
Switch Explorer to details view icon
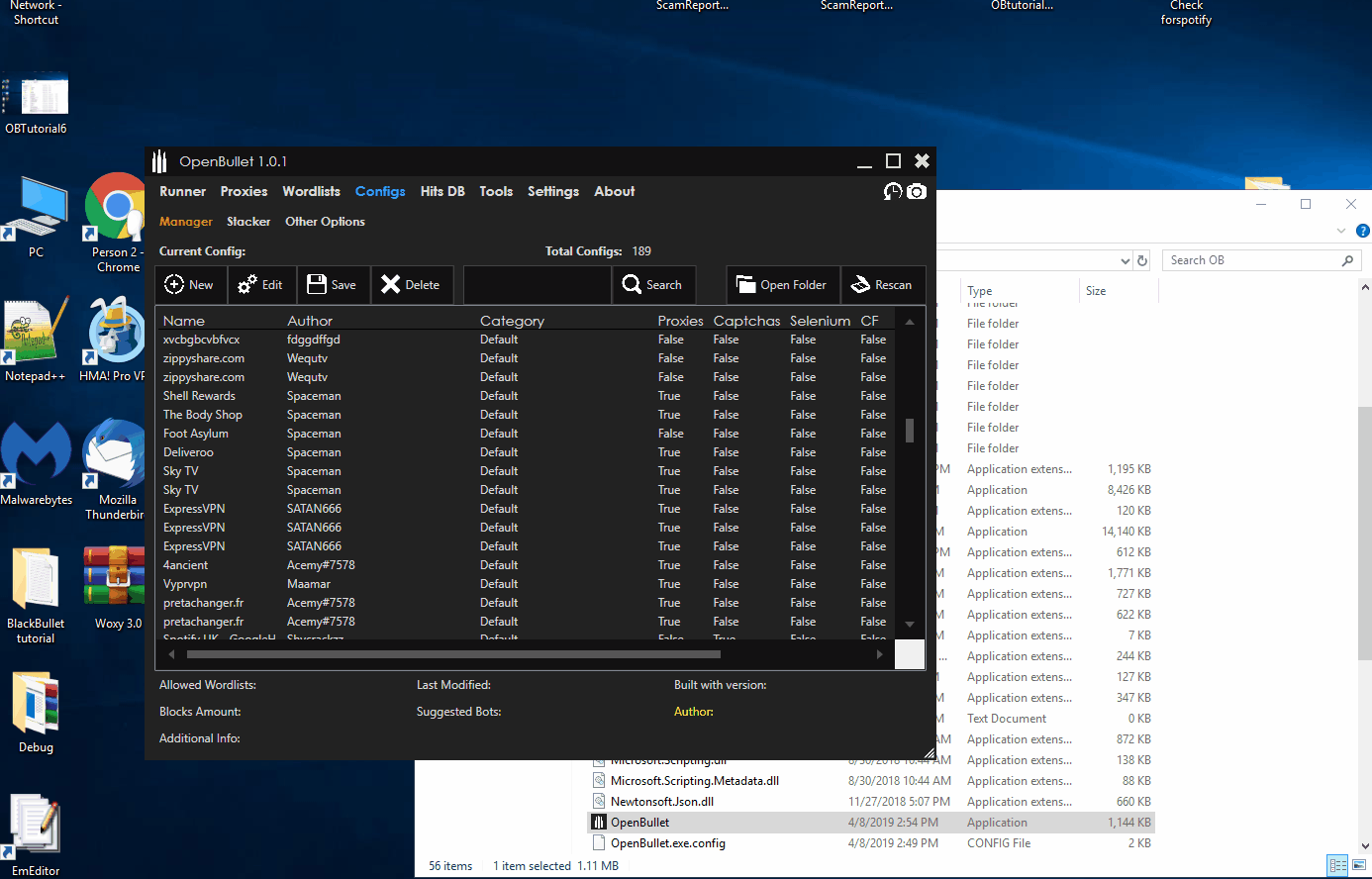point(1338,865)
